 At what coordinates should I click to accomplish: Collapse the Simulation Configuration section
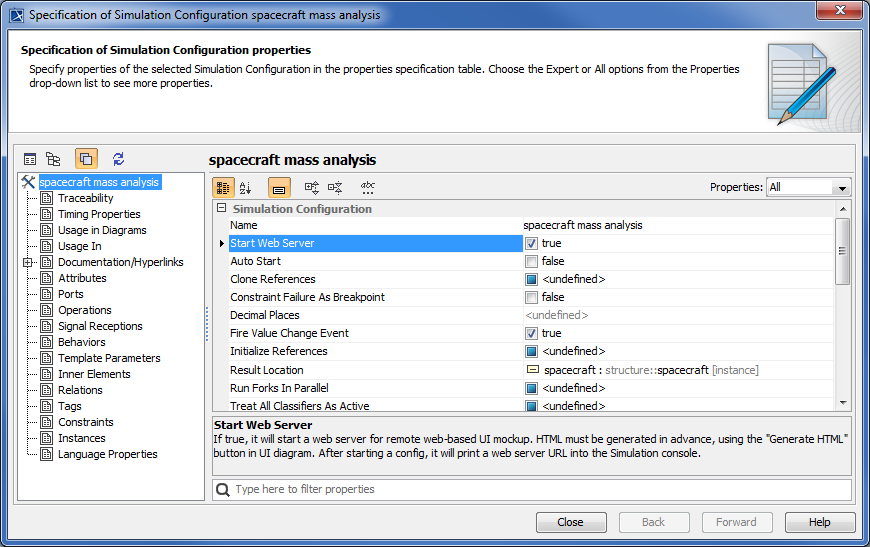[x=221, y=209]
